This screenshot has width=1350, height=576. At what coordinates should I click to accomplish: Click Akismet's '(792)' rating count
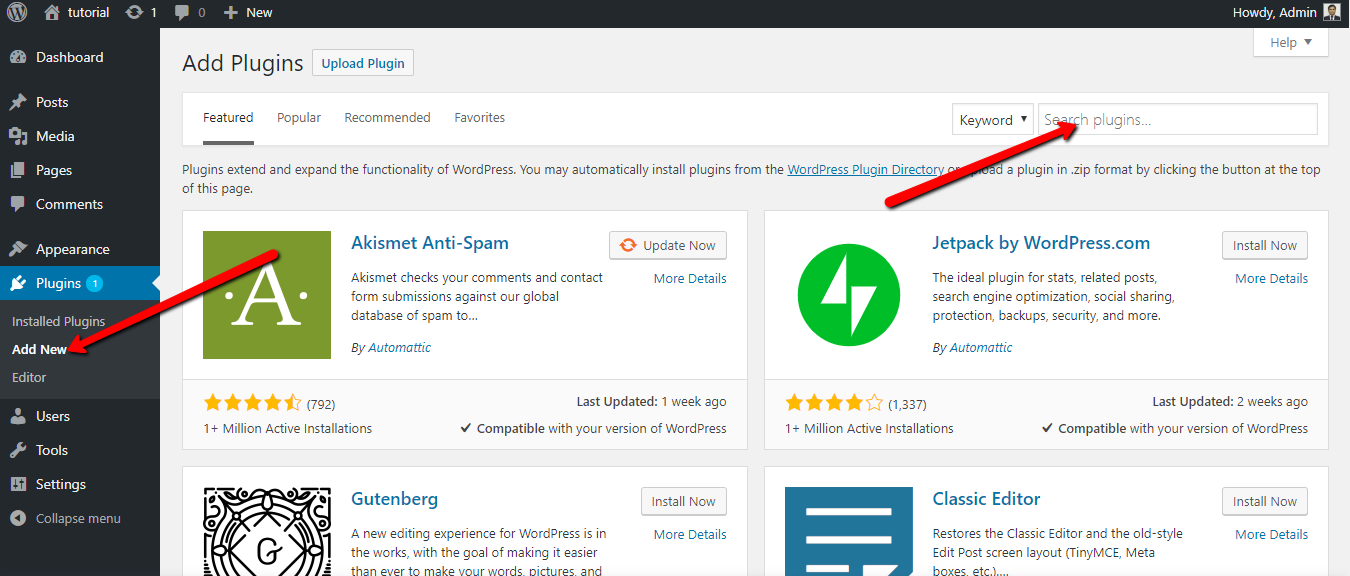321,404
